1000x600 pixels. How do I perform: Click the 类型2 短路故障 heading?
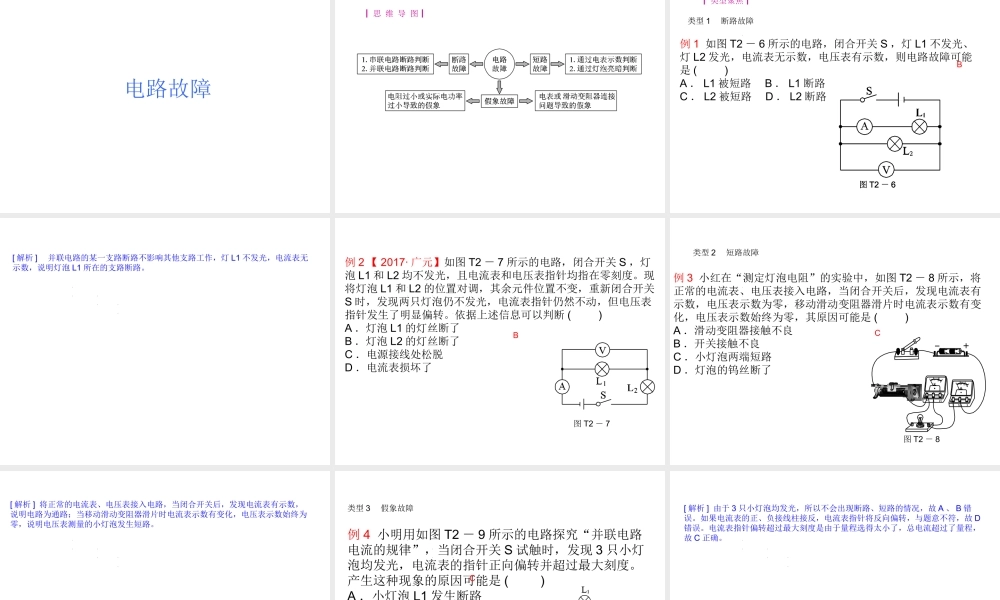(x=726, y=252)
